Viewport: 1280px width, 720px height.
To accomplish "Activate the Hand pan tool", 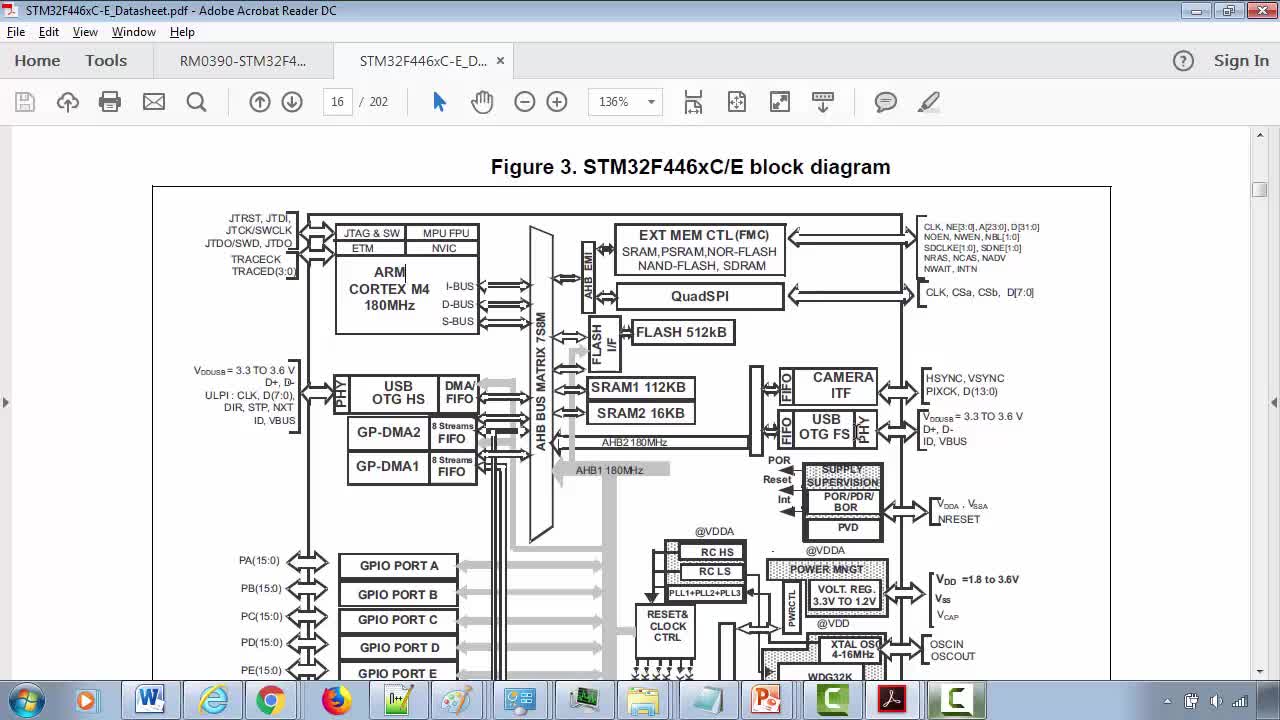I will point(482,102).
